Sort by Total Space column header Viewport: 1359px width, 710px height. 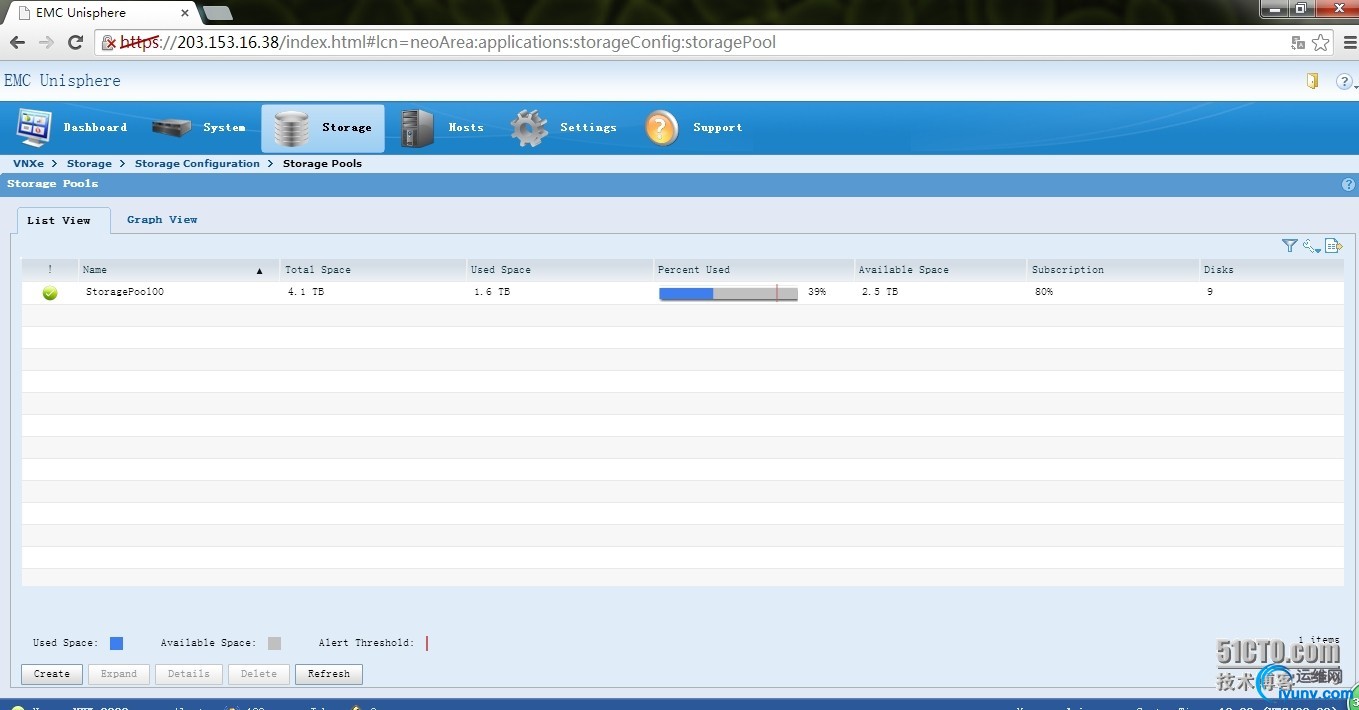tap(374, 270)
